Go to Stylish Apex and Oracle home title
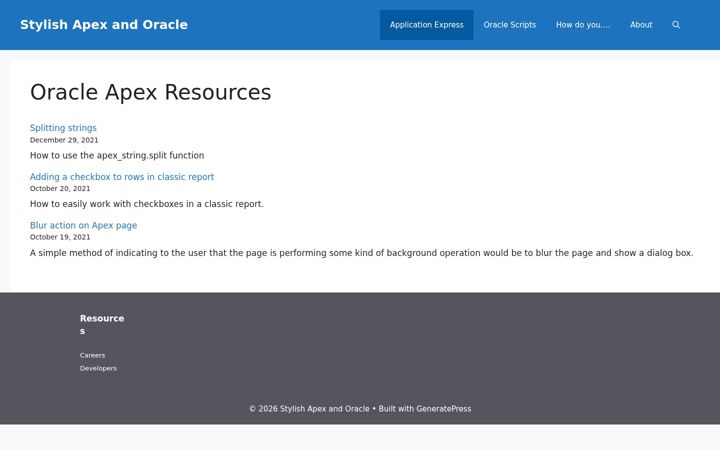The width and height of the screenshot is (720, 450). point(104,25)
